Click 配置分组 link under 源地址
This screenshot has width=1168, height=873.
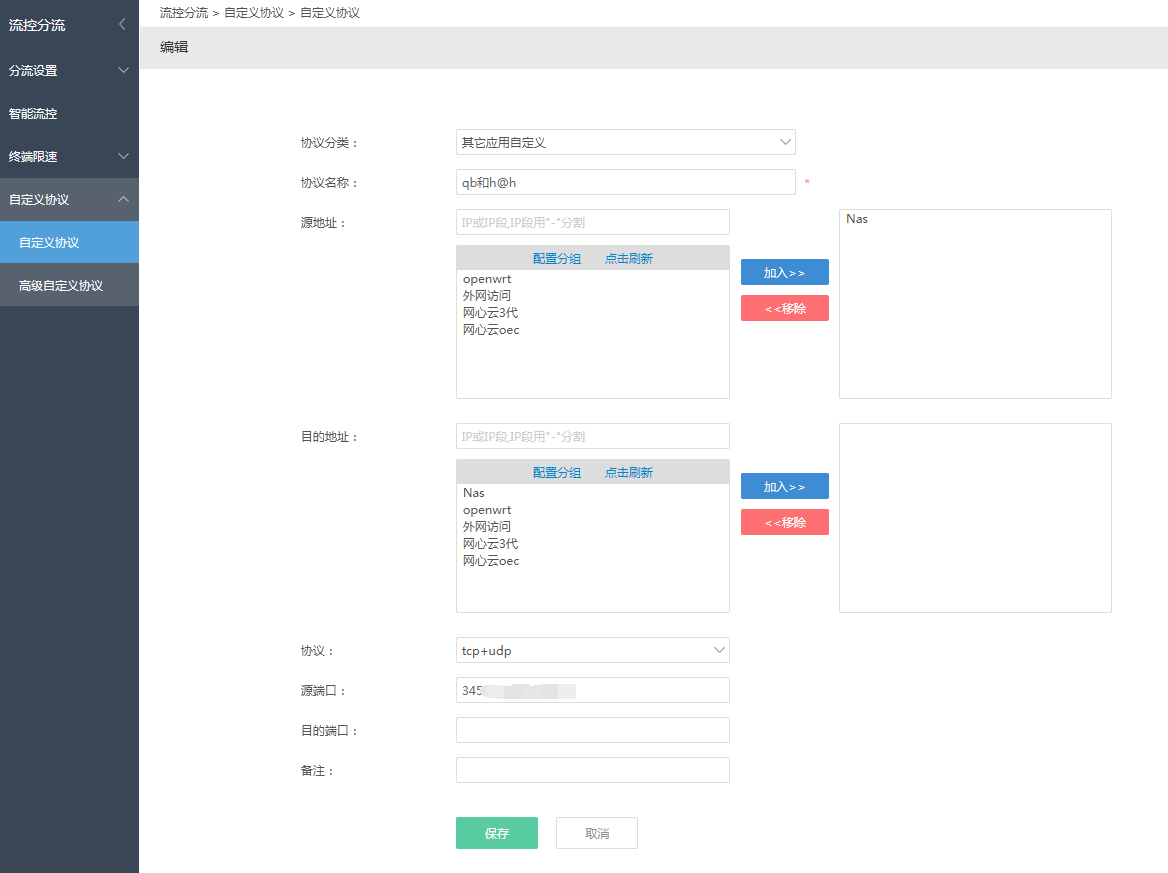556,259
